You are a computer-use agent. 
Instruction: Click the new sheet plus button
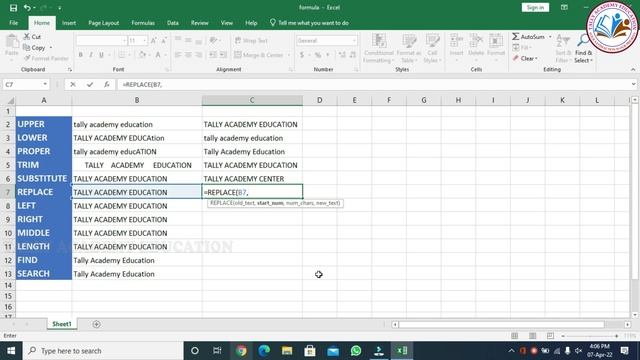[96, 324]
